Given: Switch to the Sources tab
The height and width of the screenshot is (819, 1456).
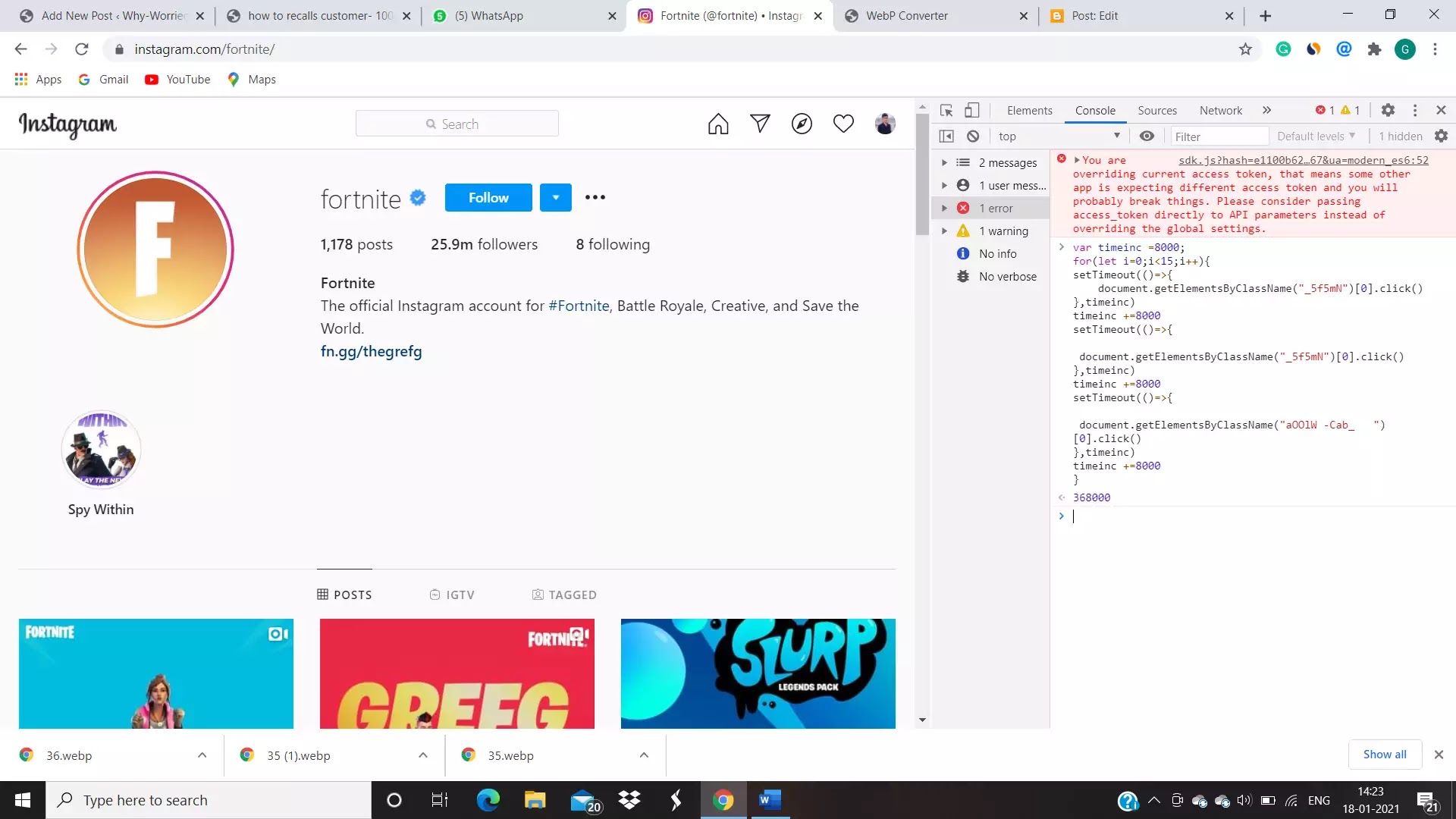Looking at the screenshot, I should point(1157,111).
